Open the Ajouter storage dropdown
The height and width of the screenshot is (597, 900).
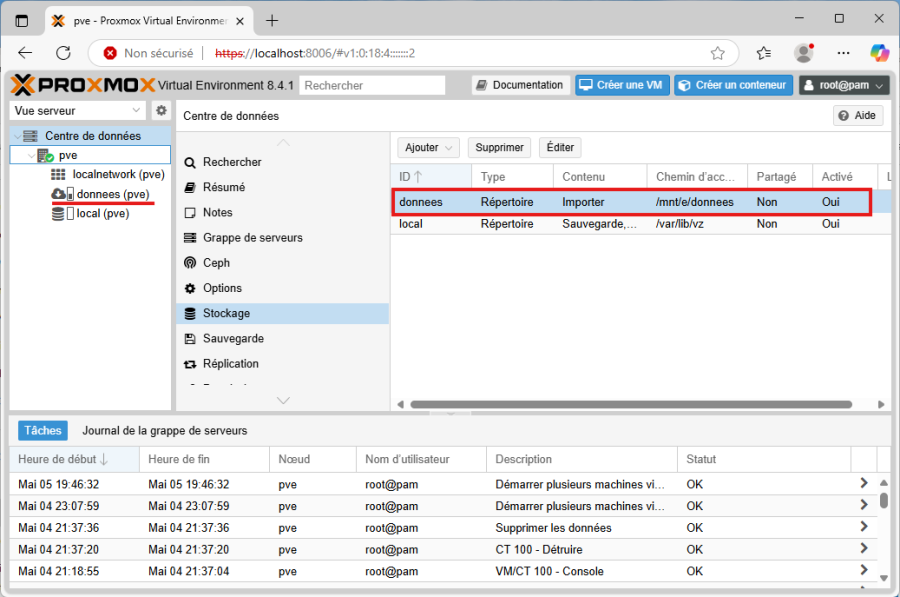click(x=428, y=148)
